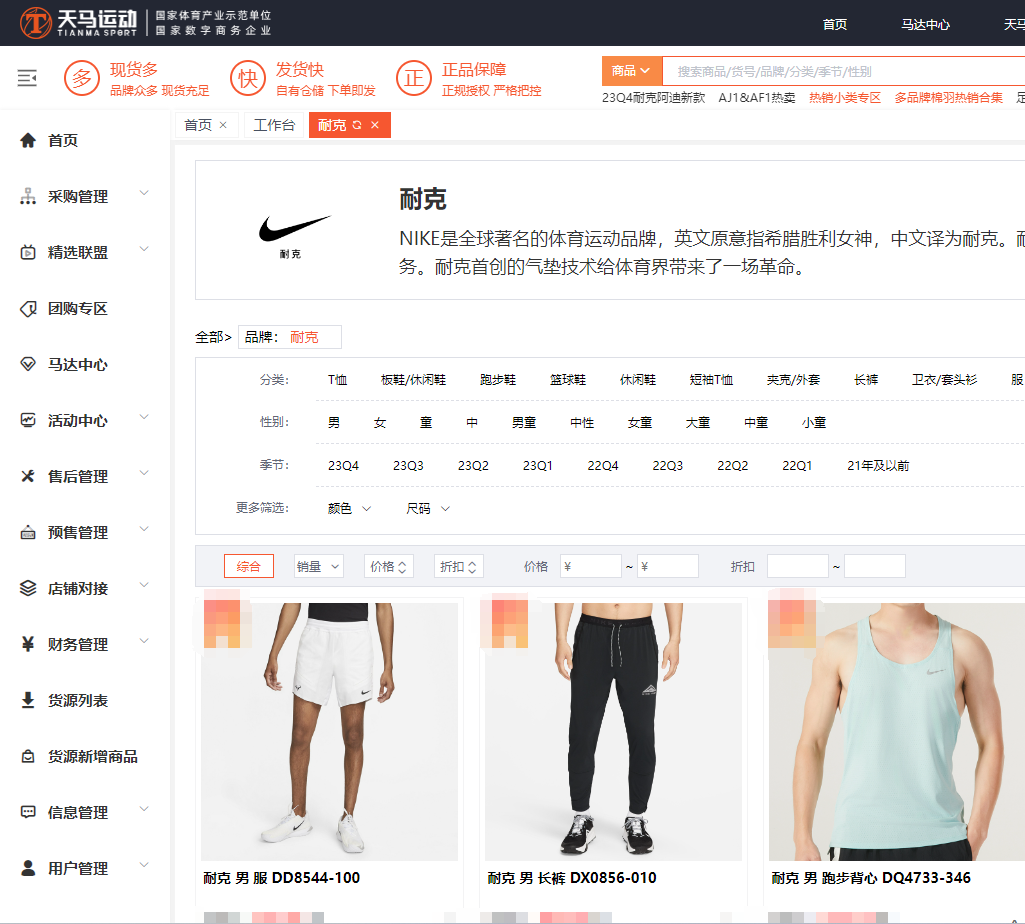
Task: Click the 售后管理 tools icon
Action: (27, 477)
